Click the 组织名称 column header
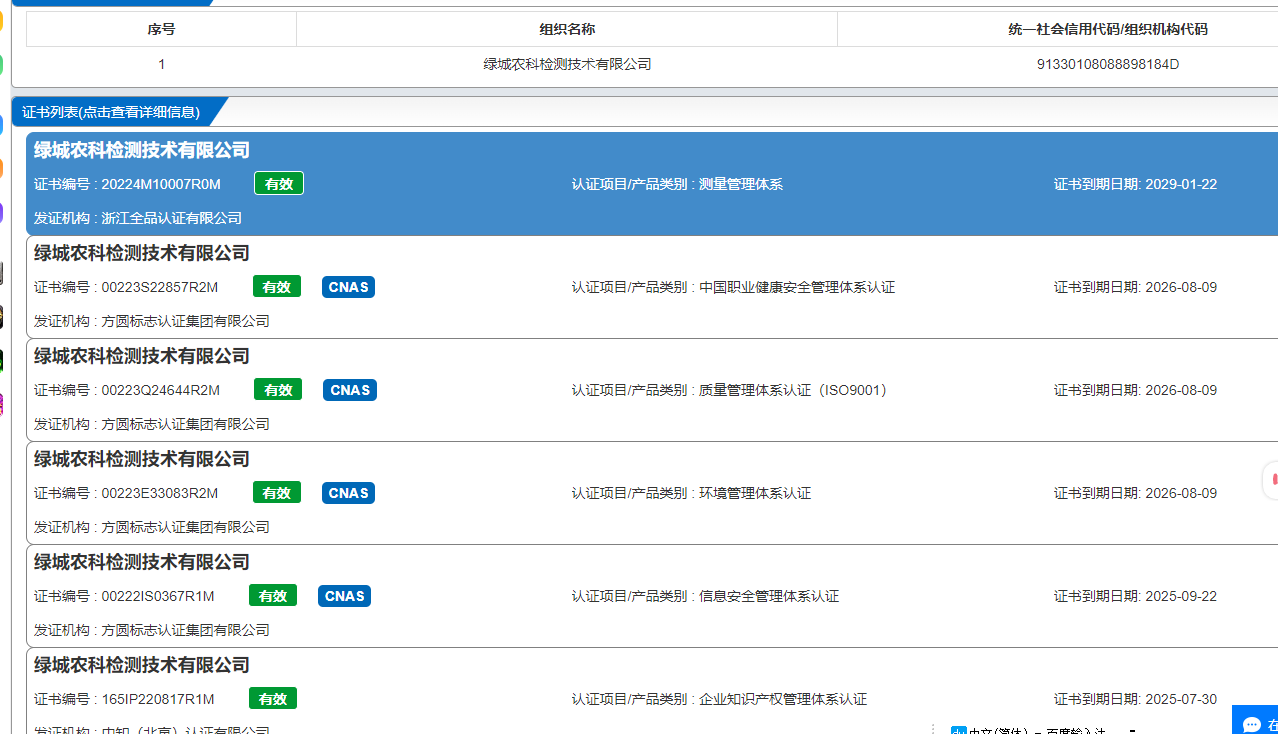 point(567,29)
